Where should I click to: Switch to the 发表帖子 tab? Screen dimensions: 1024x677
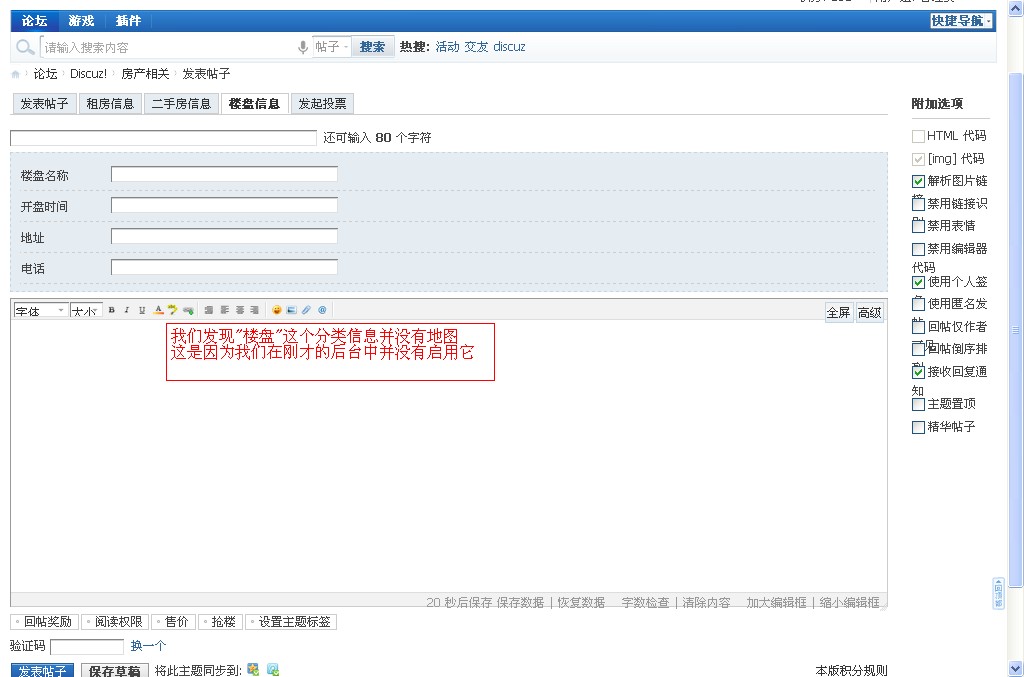(x=44, y=104)
